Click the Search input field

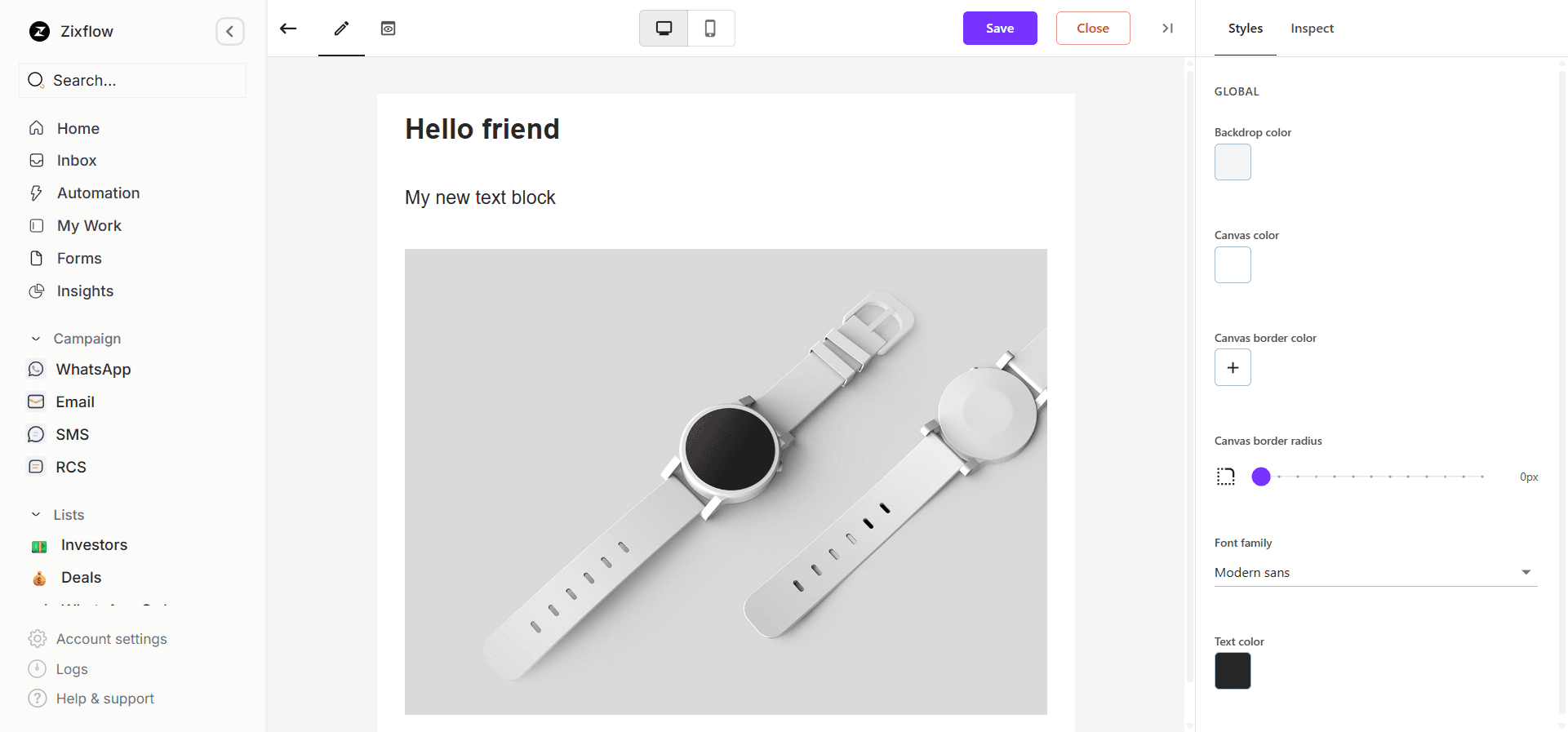click(x=139, y=81)
